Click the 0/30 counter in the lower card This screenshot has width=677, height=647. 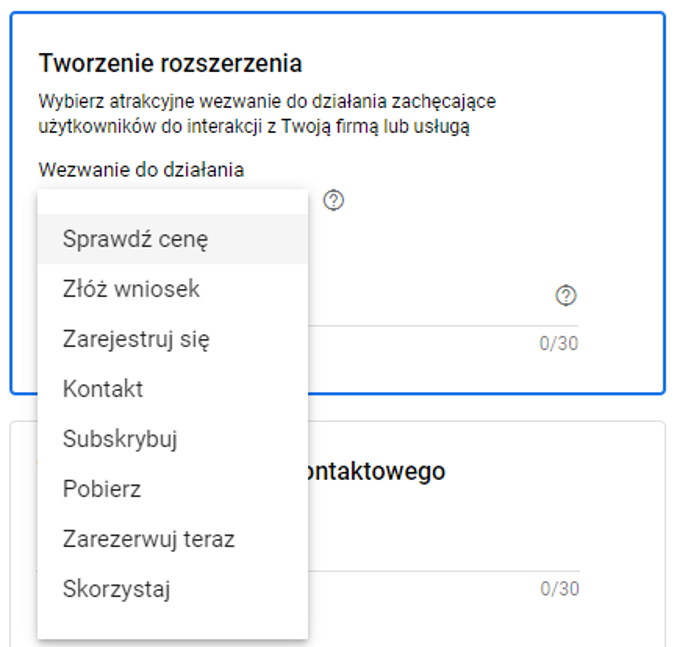click(x=559, y=589)
